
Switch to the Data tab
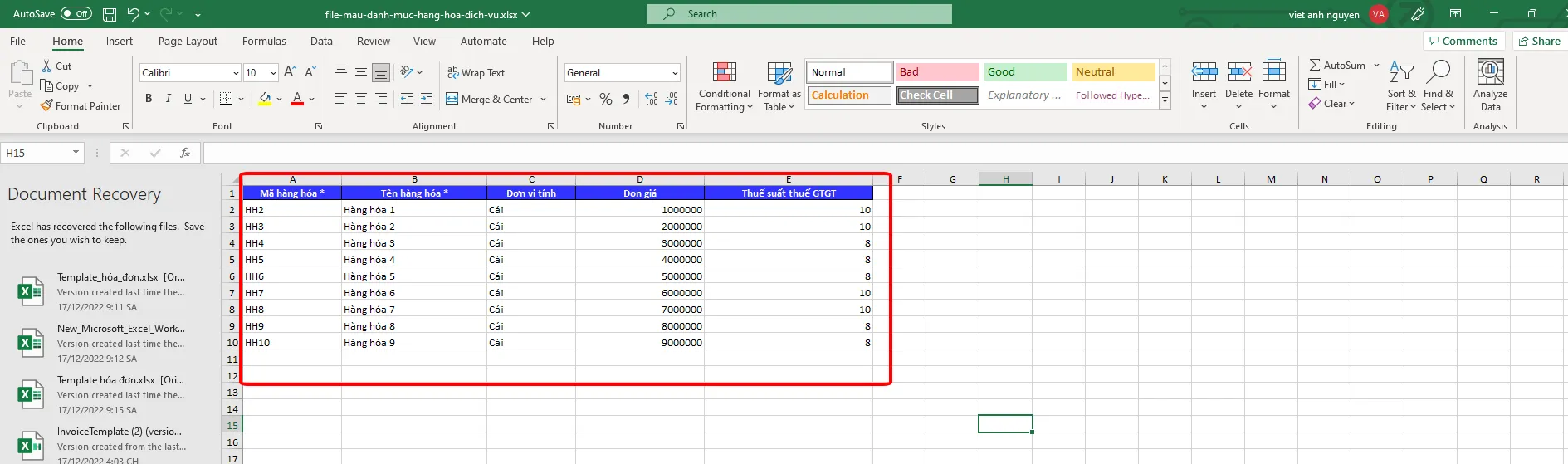(321, 41)
